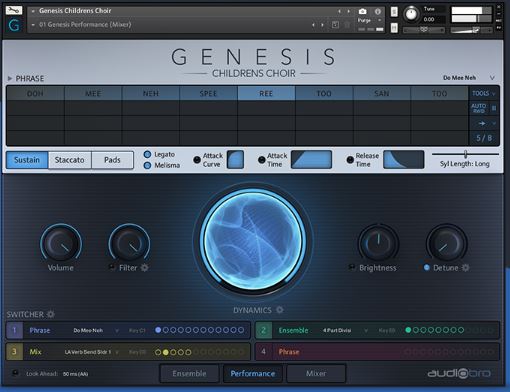Image resolution: width=510 pixels, height=392 pixels.
Task: Select switcher slot number 4
Action: tap(263, 352)
